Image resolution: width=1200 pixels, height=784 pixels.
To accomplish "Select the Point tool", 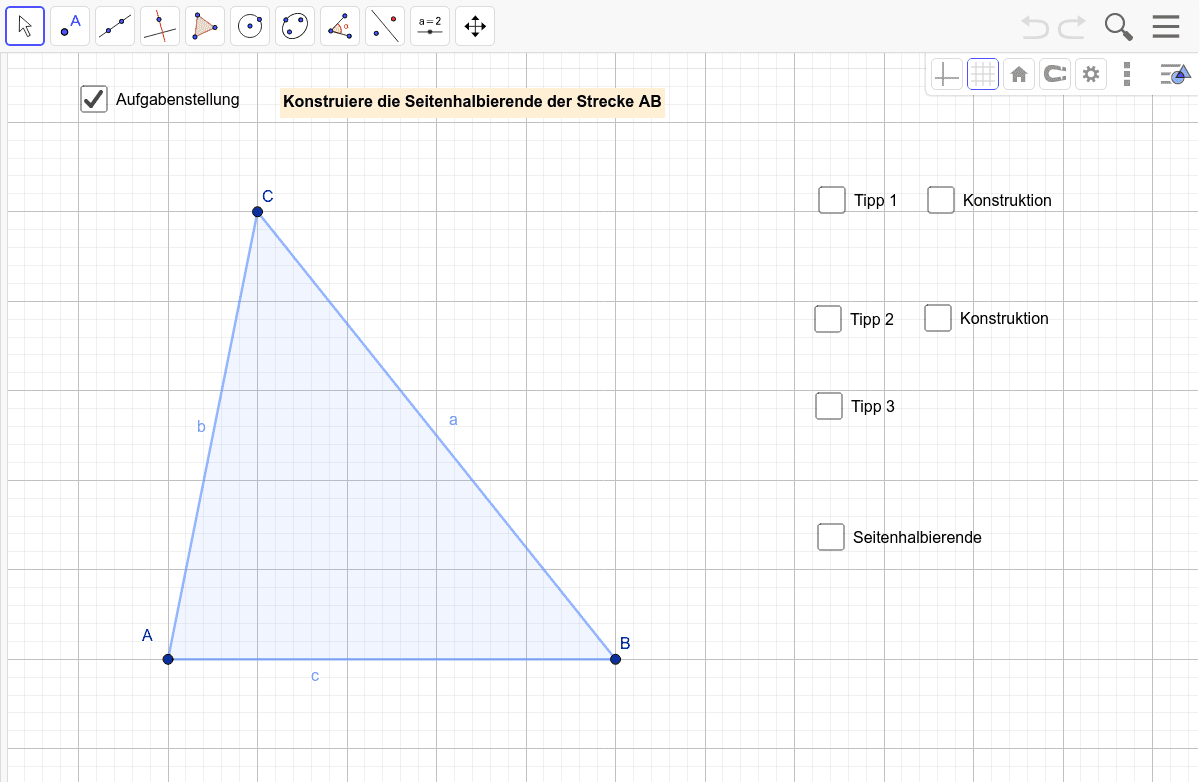I will click(x=69, y=26).
